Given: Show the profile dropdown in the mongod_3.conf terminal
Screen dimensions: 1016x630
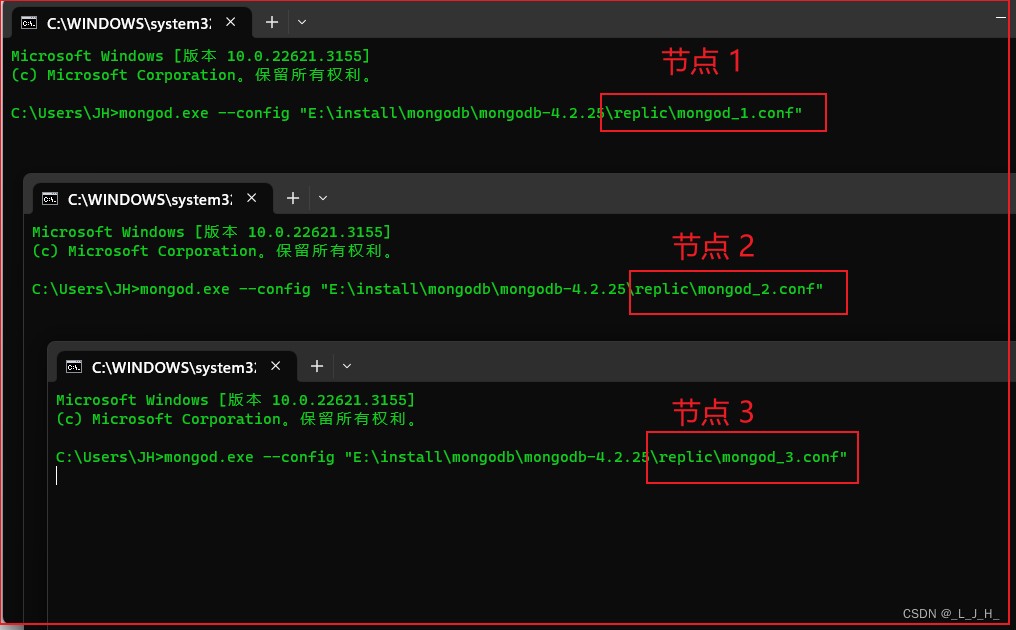Looking at the screenshot, I should (347, 366).
